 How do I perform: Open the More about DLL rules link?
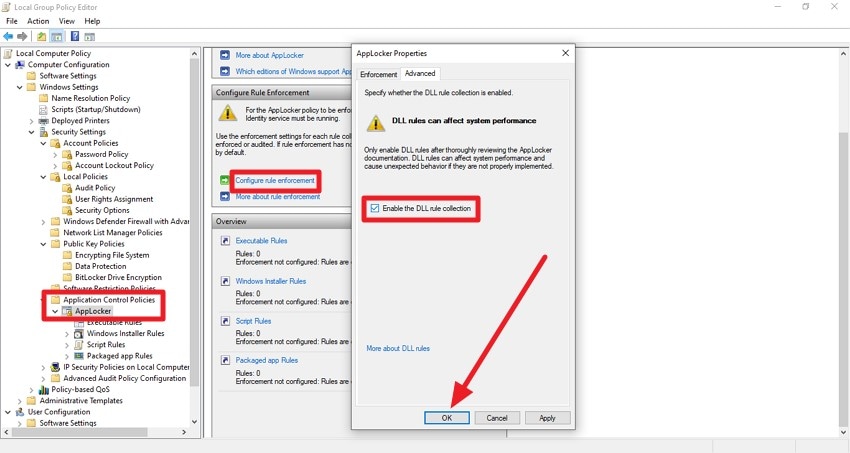pos(398,348)
